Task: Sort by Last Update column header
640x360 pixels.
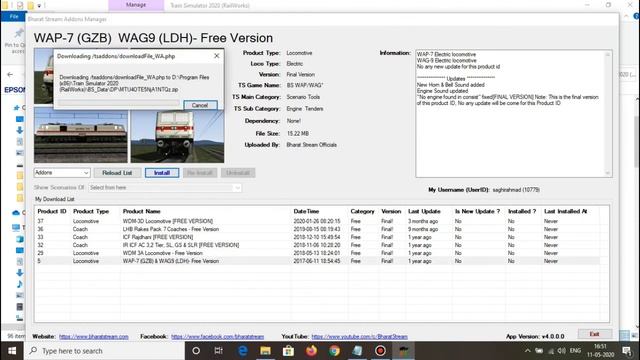Action: click(424, 211)
